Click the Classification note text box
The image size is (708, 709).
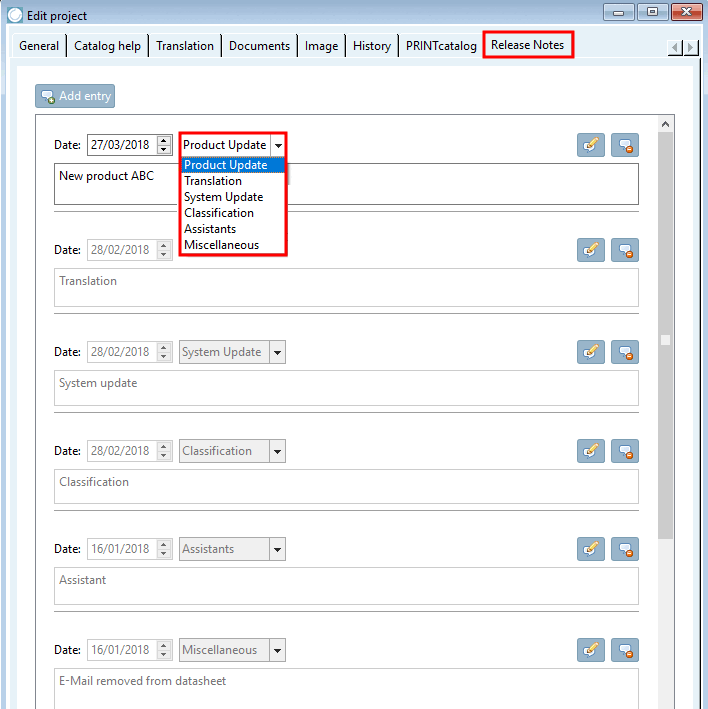click(346, 487)
